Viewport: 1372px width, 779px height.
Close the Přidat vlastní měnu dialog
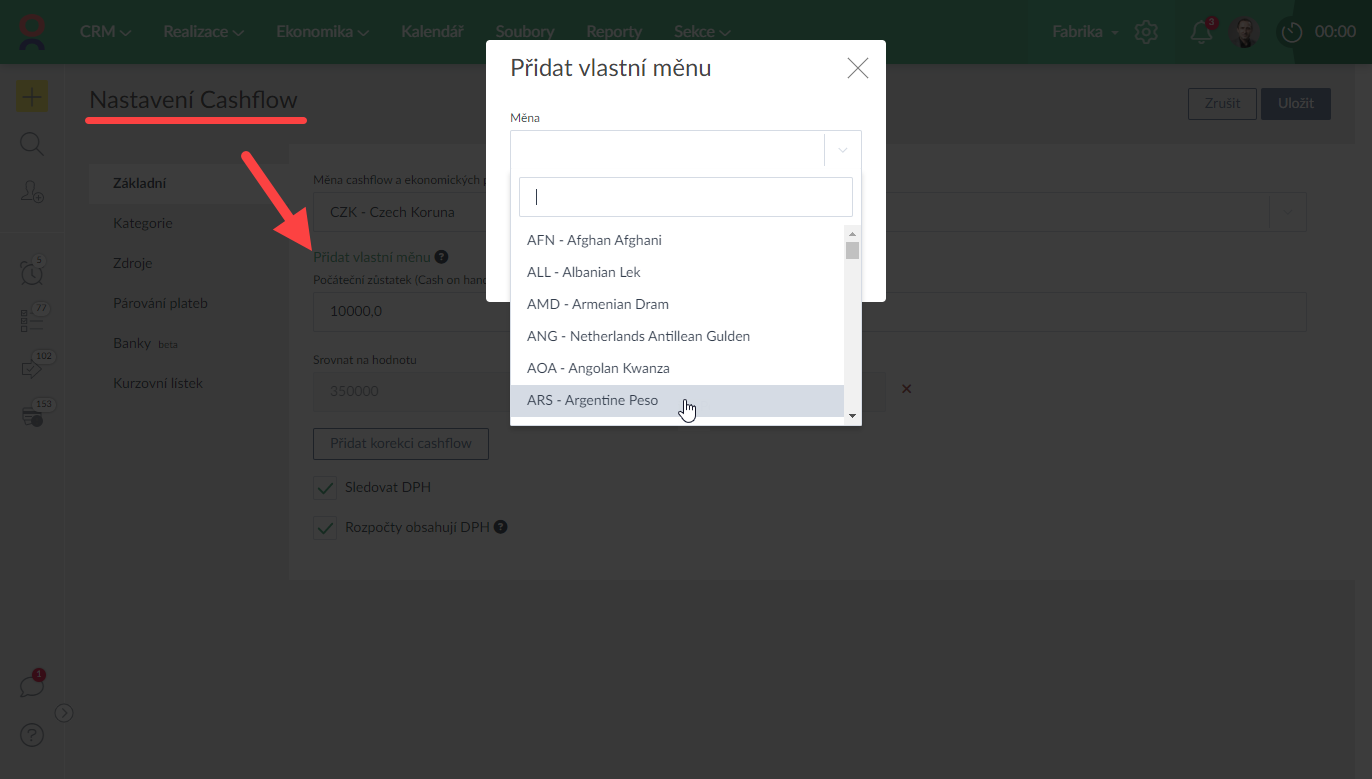(x=857, y=68)
